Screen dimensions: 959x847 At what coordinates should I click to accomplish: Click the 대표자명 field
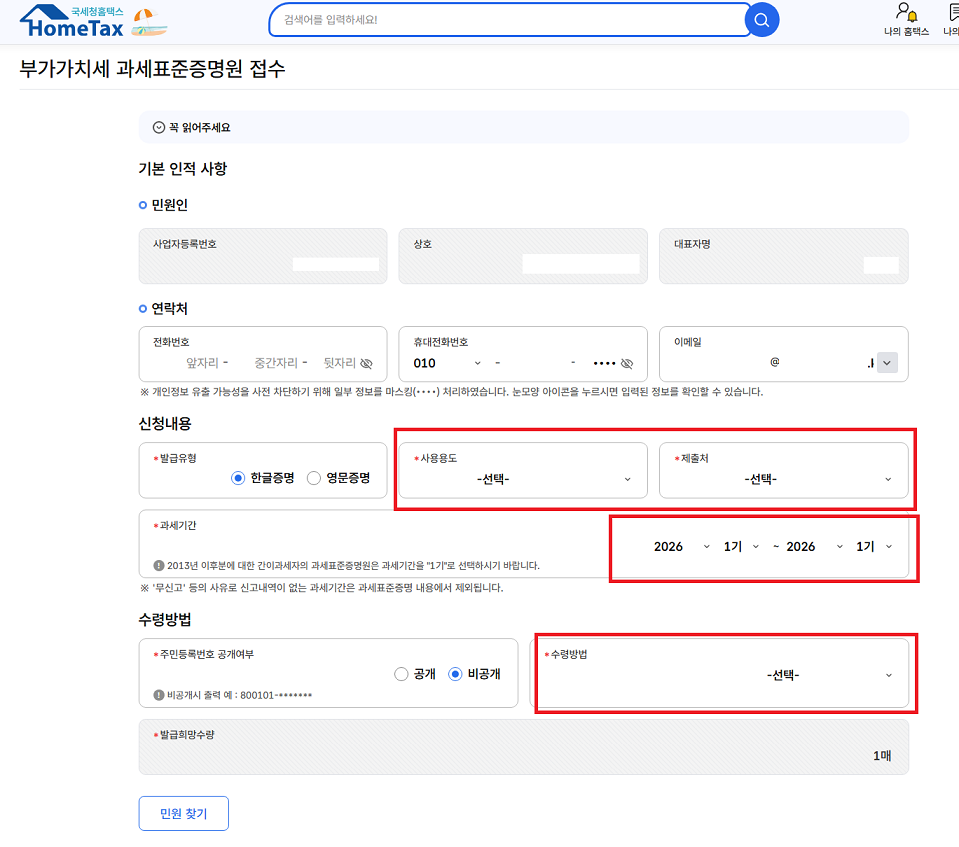pyautogui.click(x=783, y=256)
